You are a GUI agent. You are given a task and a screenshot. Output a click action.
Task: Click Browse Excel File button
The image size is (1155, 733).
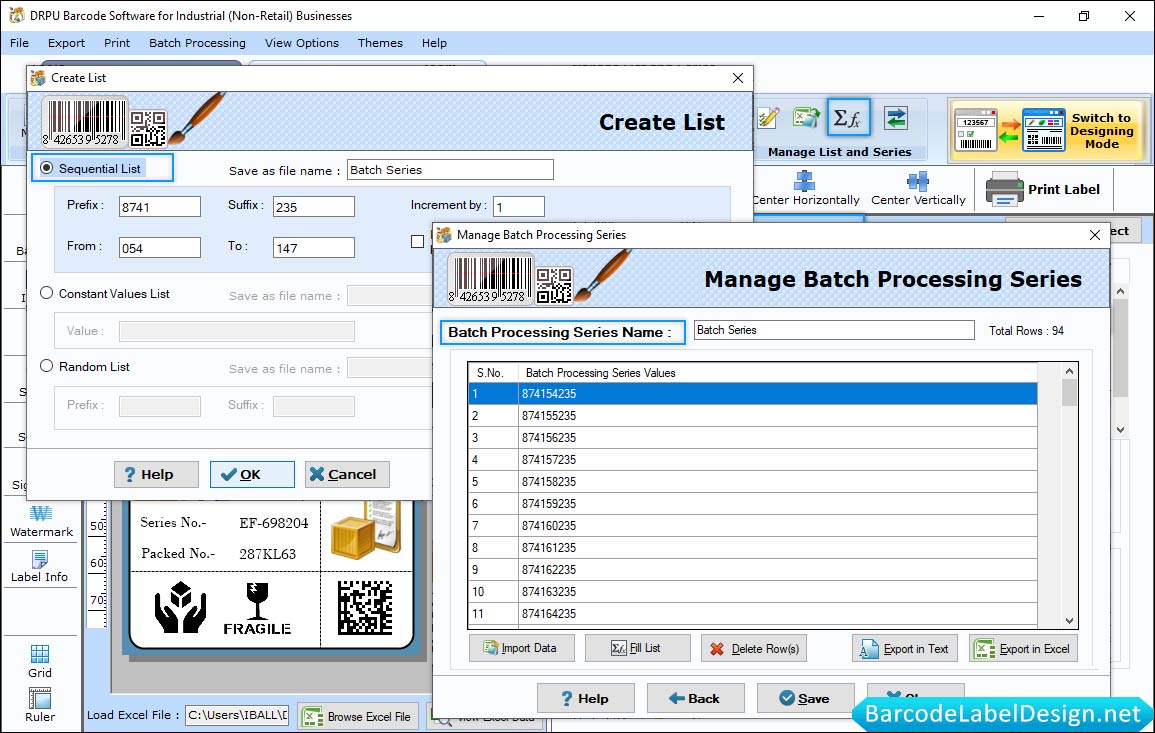pos(358,716)
